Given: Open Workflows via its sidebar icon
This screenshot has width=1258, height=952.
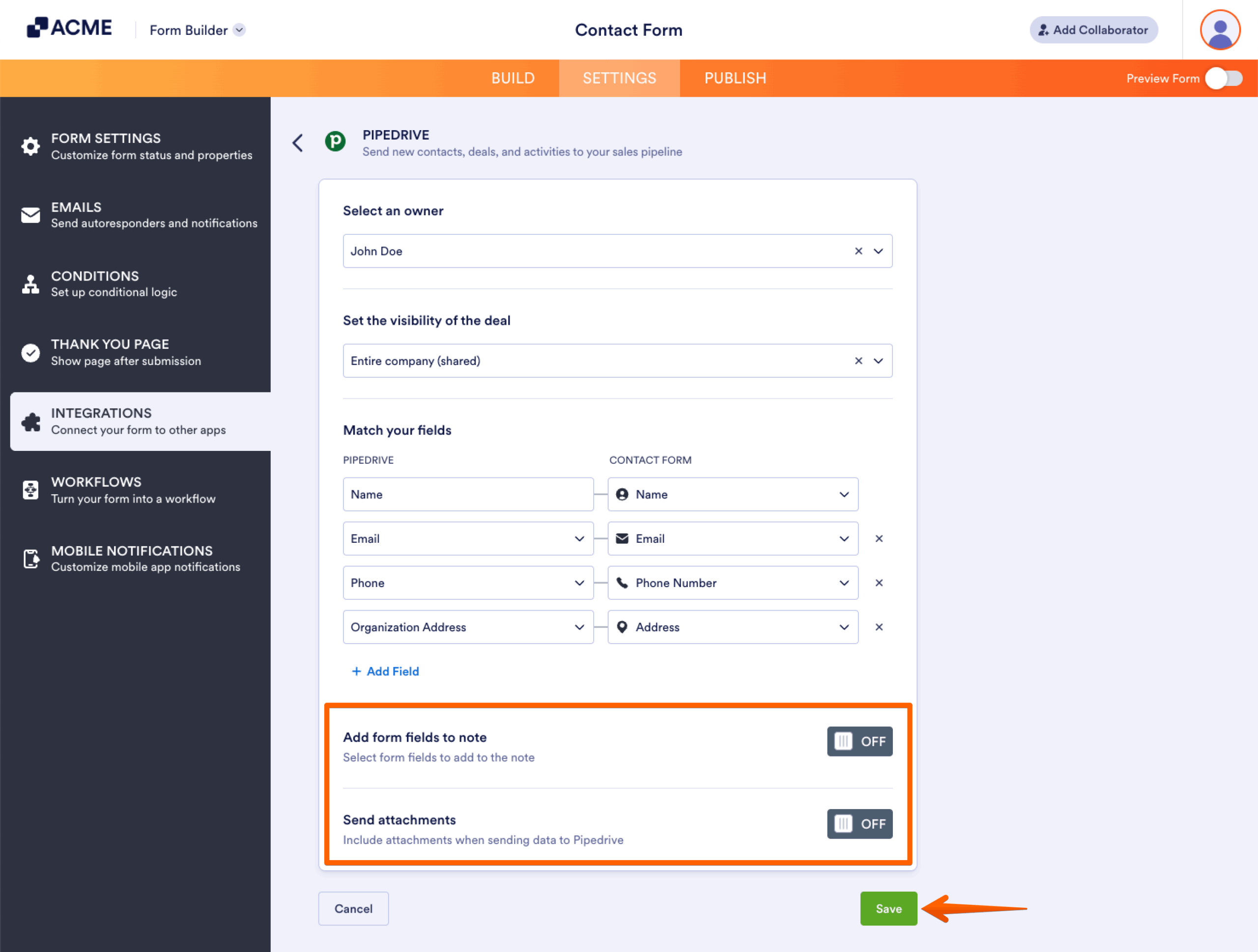Looking at the screenshot, I should [x=30, y=490].
